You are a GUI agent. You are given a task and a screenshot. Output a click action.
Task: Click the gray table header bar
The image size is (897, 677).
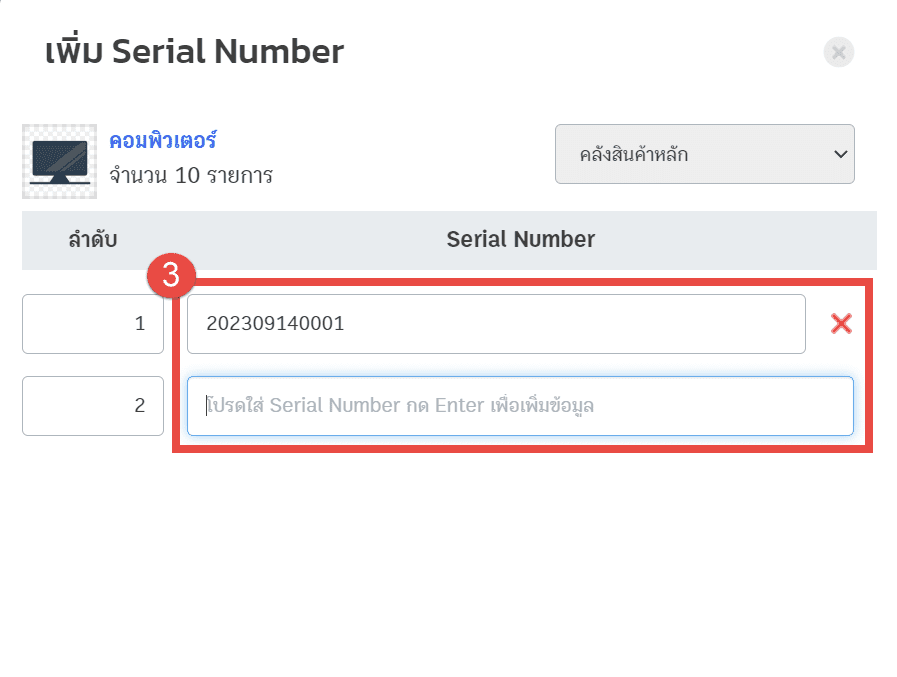[x=449, y=240]
